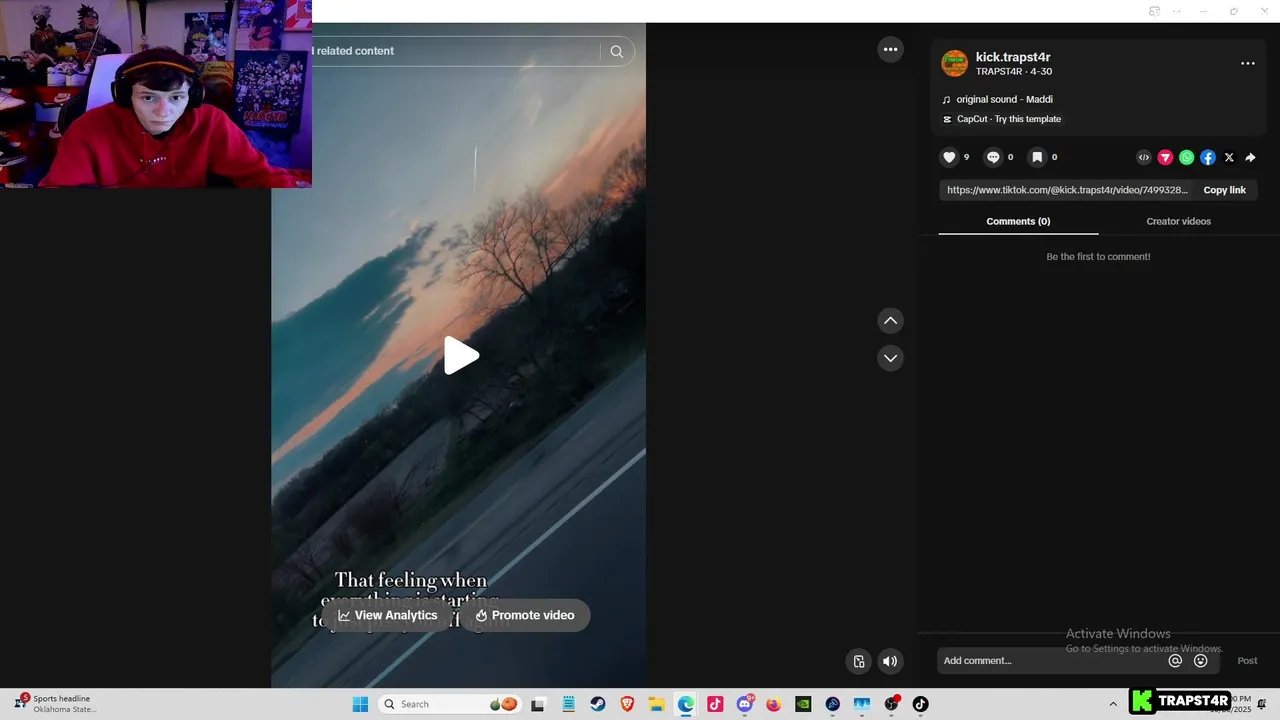Insert a mention with the @ icon

pyautogui.click(x=1175, y=660)
